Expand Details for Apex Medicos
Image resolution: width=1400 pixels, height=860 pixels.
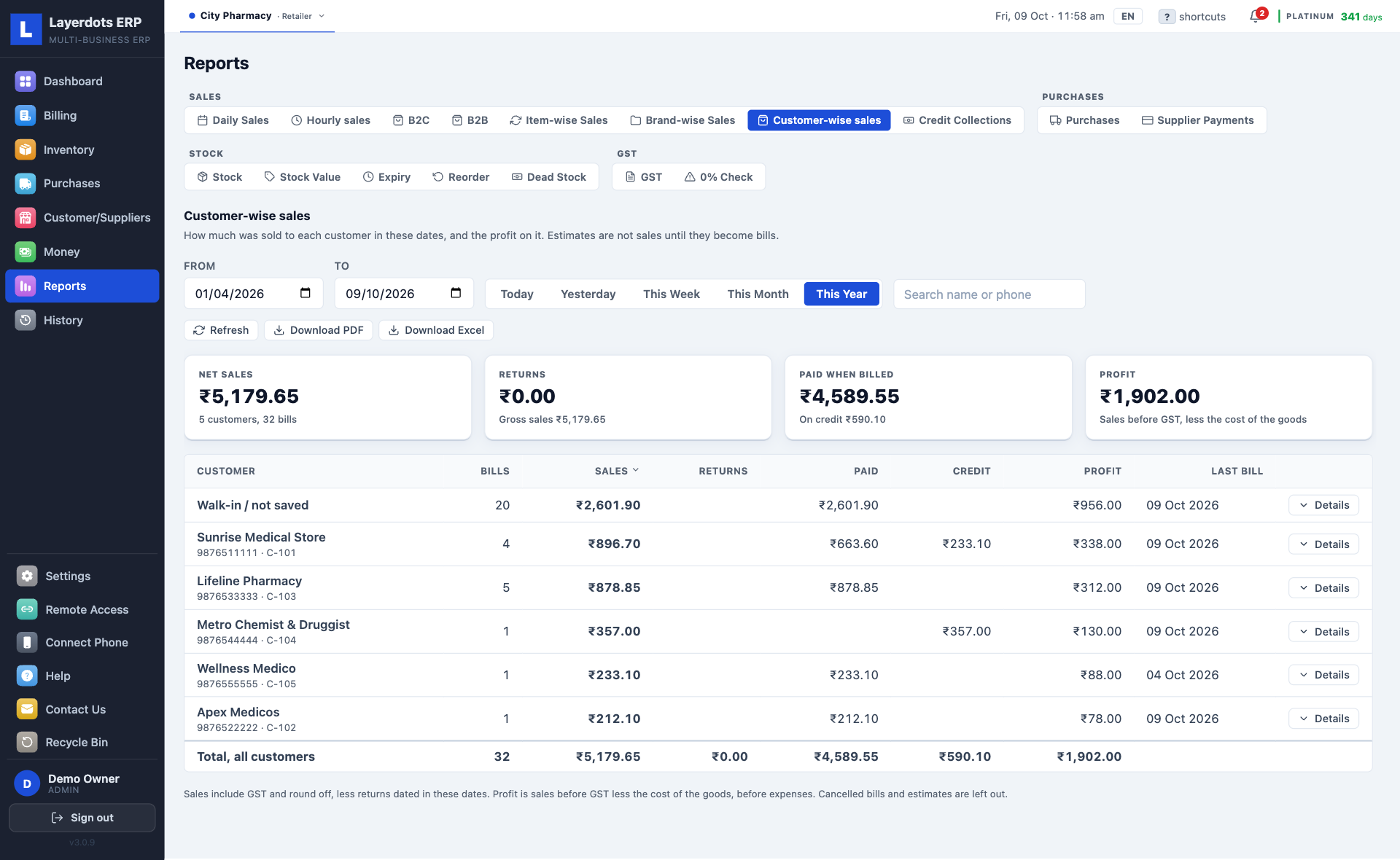click(x=1323, y=719)
